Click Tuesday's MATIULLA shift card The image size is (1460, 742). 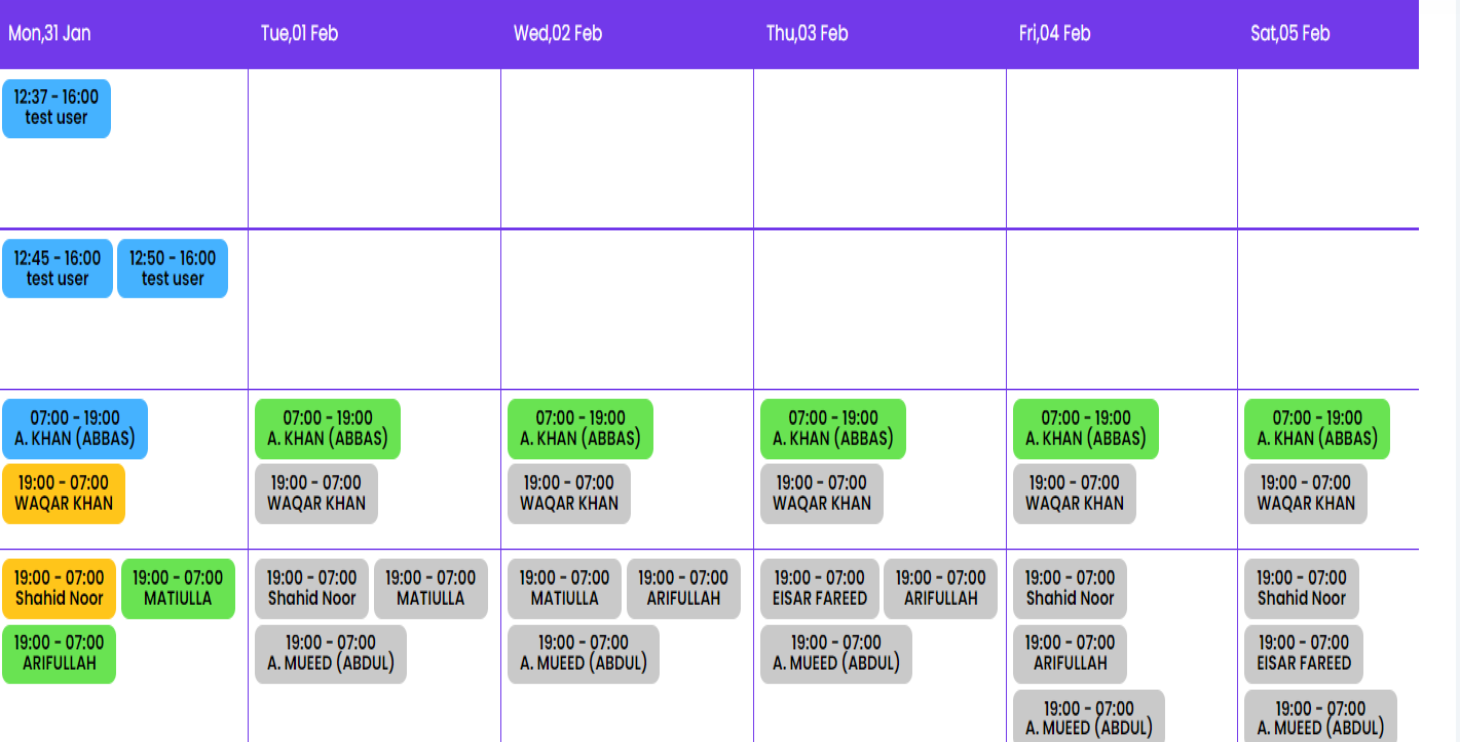[431, 588]
